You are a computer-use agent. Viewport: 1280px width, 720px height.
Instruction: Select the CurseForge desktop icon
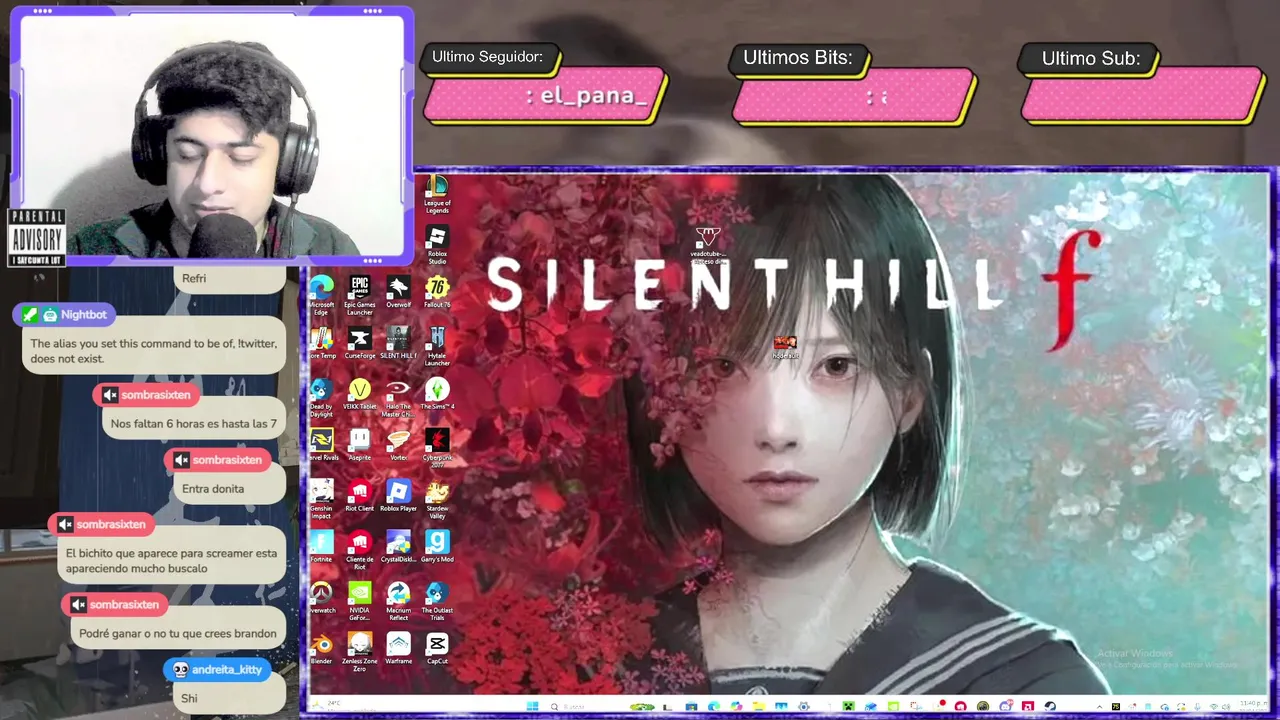point(359,343)
